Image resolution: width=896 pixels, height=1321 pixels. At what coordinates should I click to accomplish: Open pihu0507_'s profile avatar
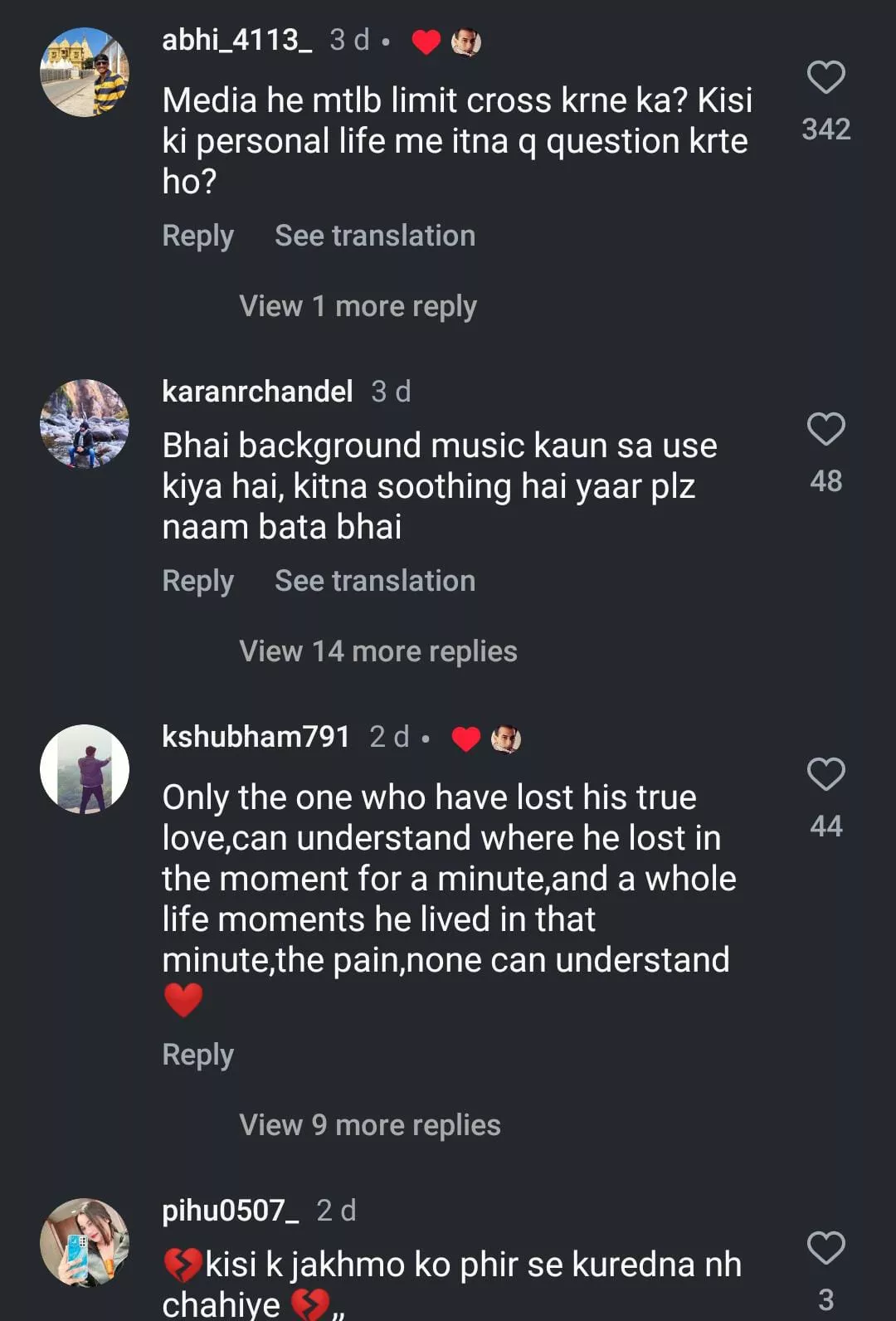point(85,1242)
